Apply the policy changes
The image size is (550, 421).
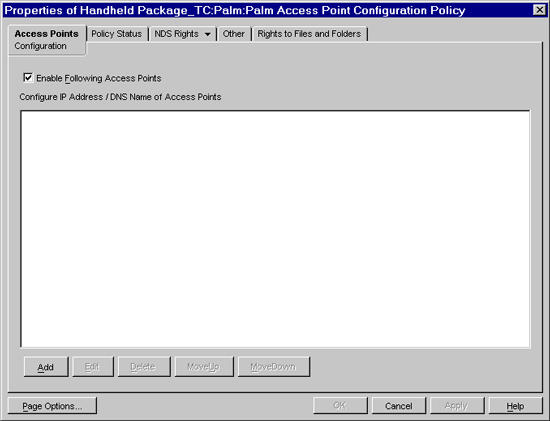click(x=457, y=406)
